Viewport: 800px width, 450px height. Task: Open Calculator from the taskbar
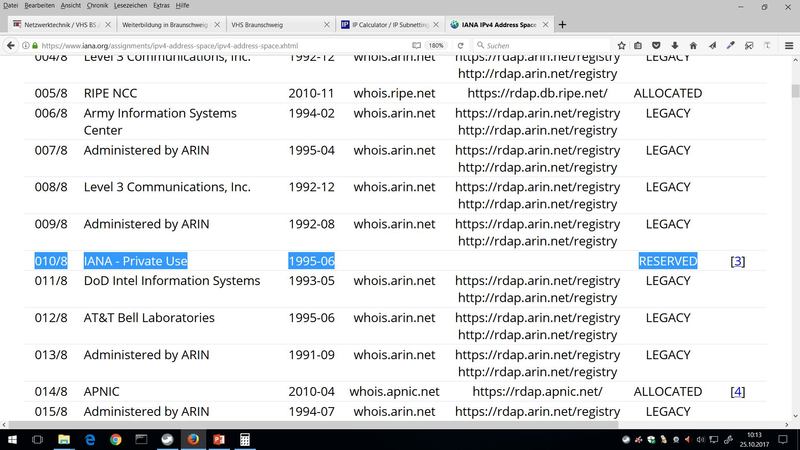click(x=245, y=439)
